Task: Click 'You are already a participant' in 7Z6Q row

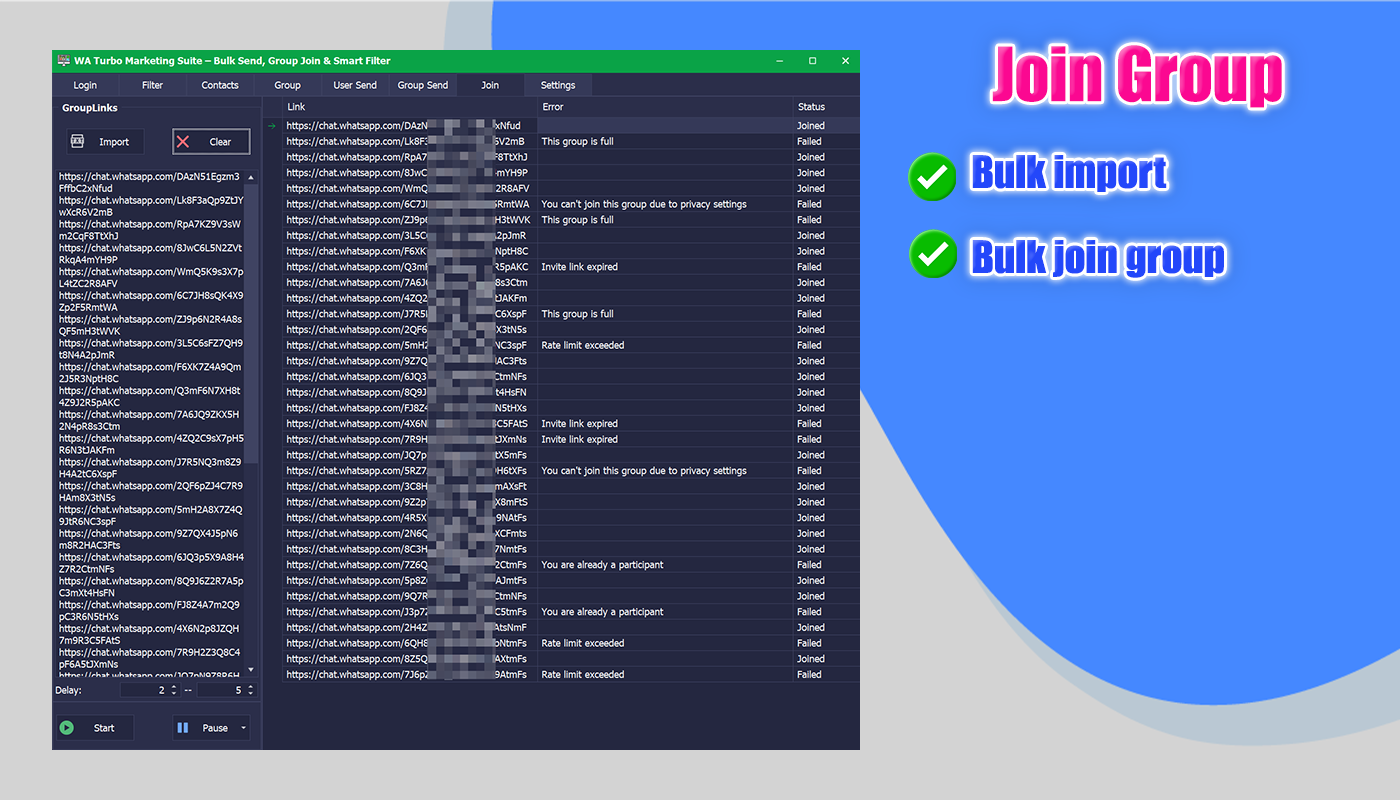Action: coord(603,565)
